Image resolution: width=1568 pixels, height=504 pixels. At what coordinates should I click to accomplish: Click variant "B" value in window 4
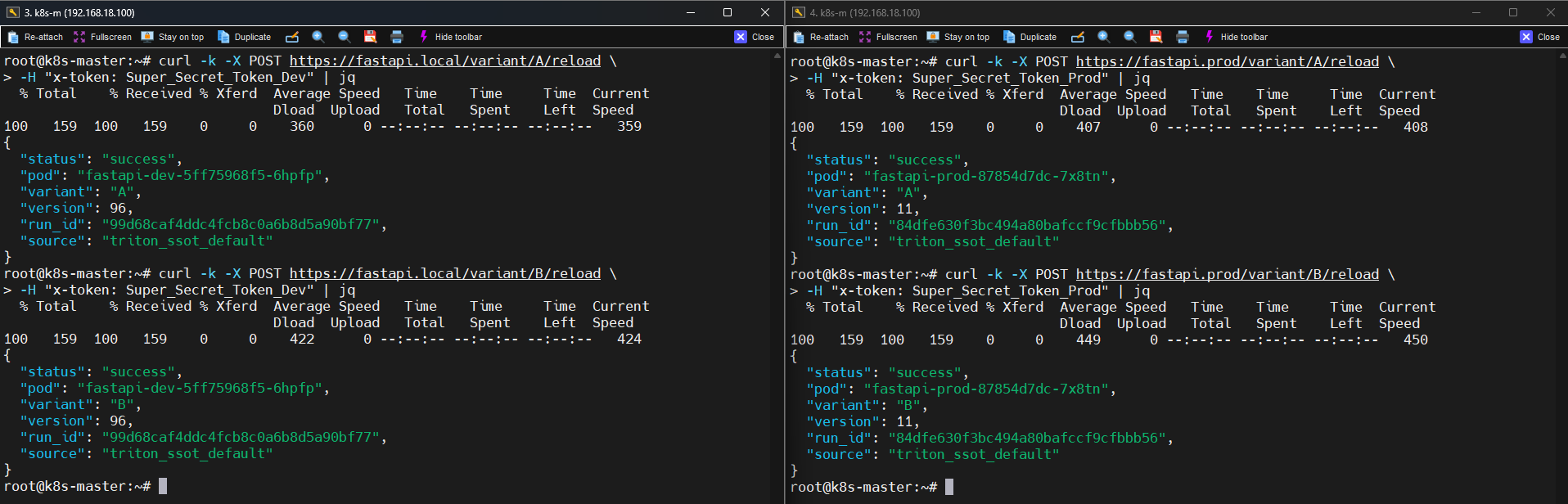tap(908, 406)
